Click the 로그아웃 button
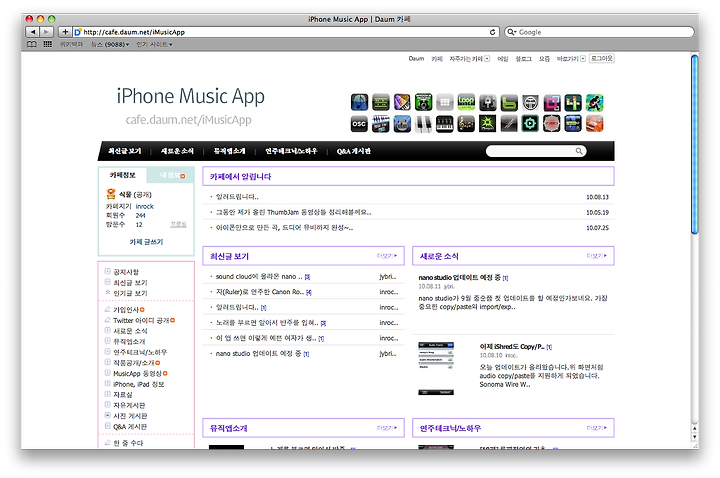Screen dimensions: 720x478 click(x=602, y=58)
